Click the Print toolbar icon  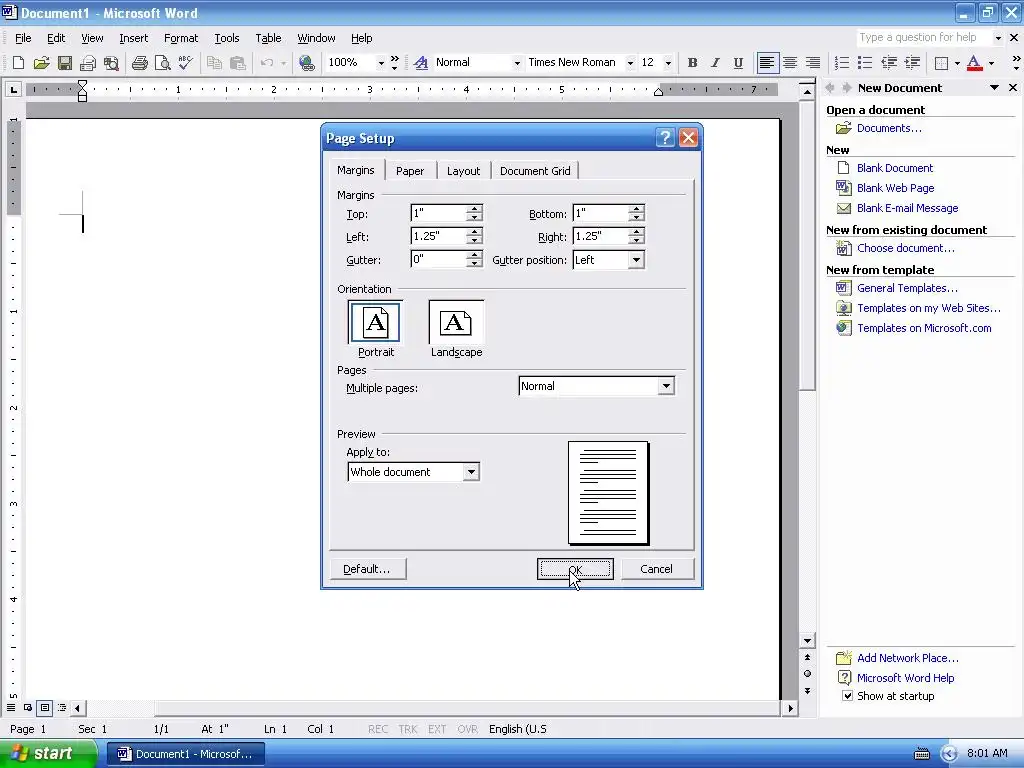tap(139, 63)
